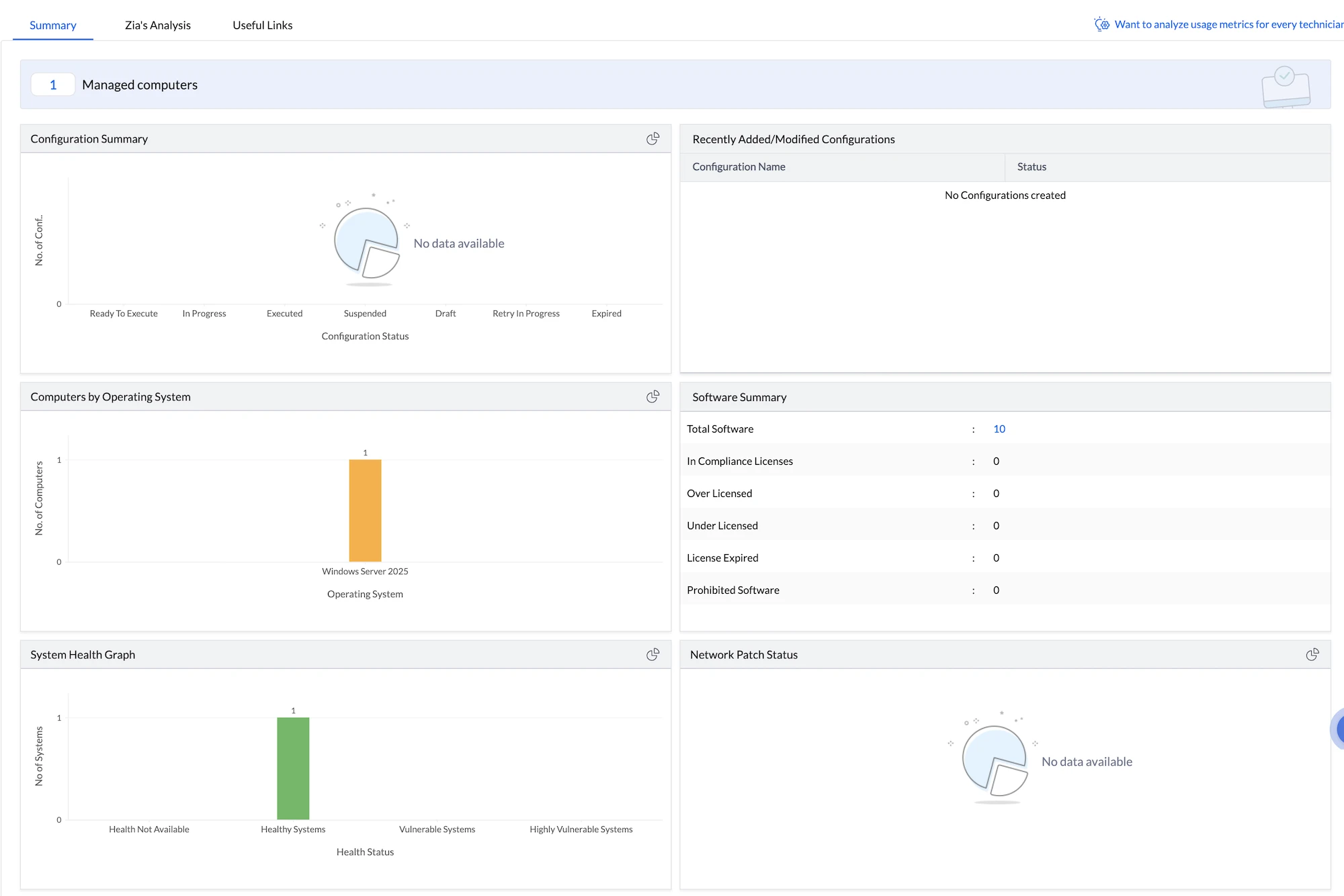
Task: Click the managed computers monitor illustration
Action: pos(1286,87)
